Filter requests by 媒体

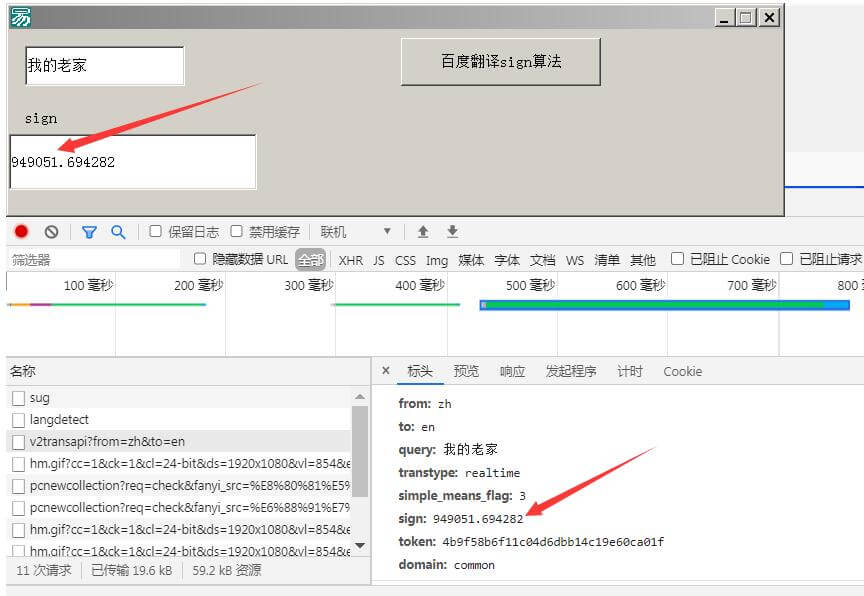coord(471,260)
